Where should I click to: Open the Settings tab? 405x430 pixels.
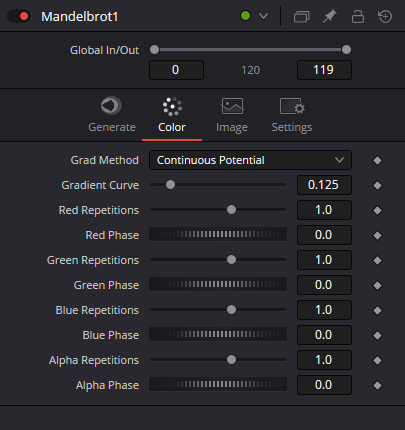292,115
